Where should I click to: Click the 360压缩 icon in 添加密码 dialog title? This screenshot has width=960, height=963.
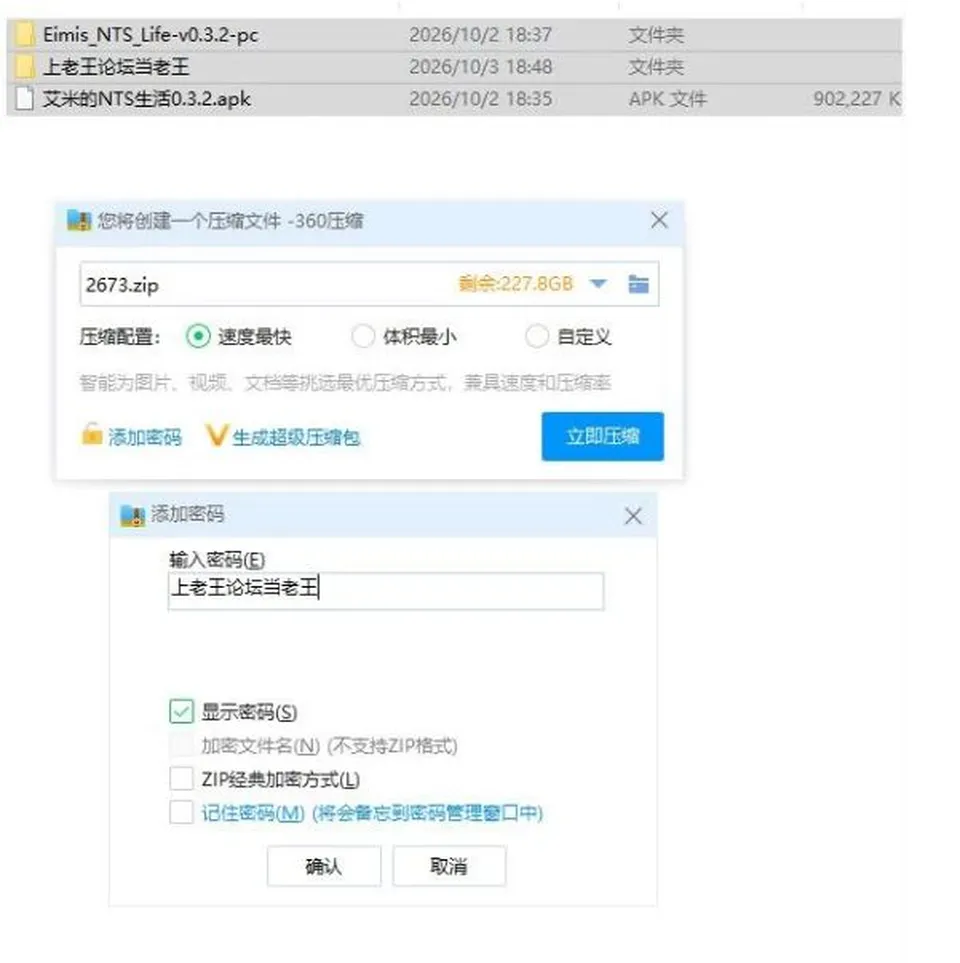click(132, 515)
